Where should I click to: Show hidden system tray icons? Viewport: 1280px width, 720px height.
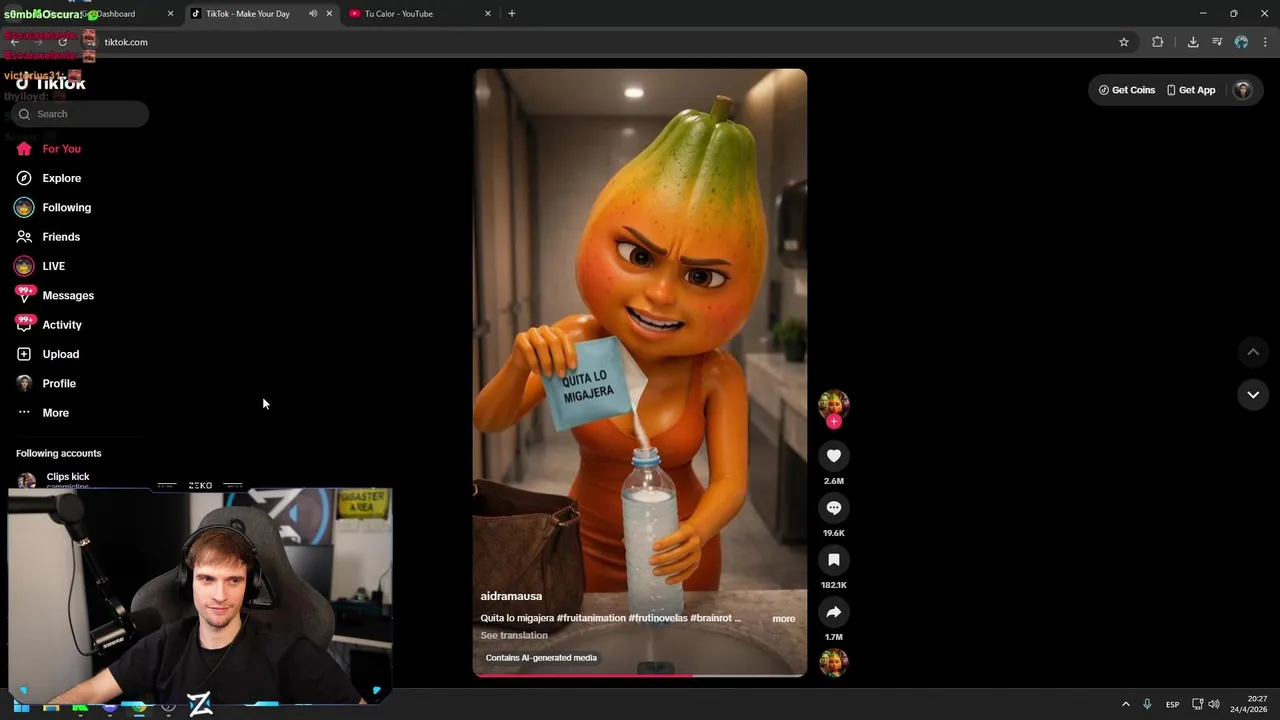1126,704
